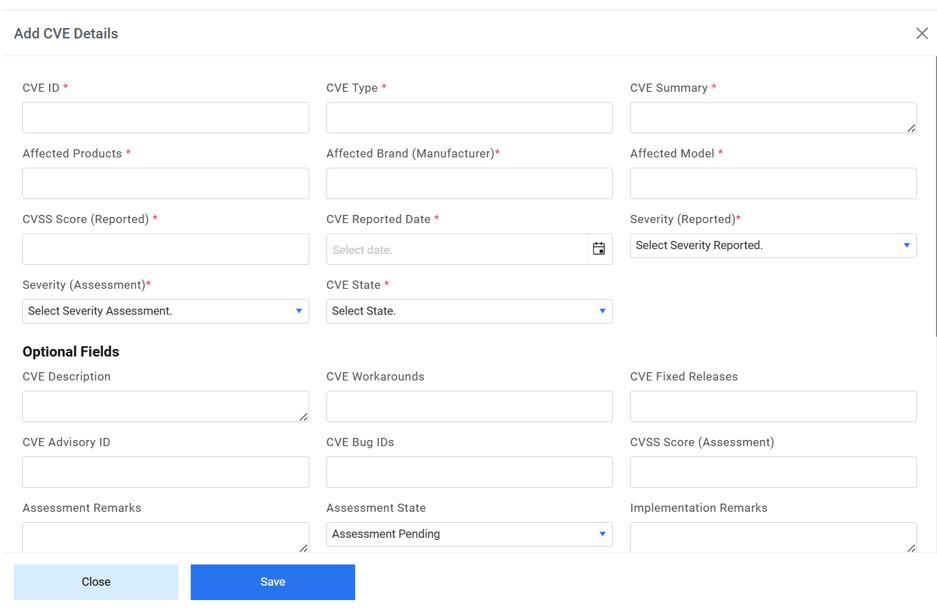Open the CVE Reported Date calendar picker

pos(599,249)
